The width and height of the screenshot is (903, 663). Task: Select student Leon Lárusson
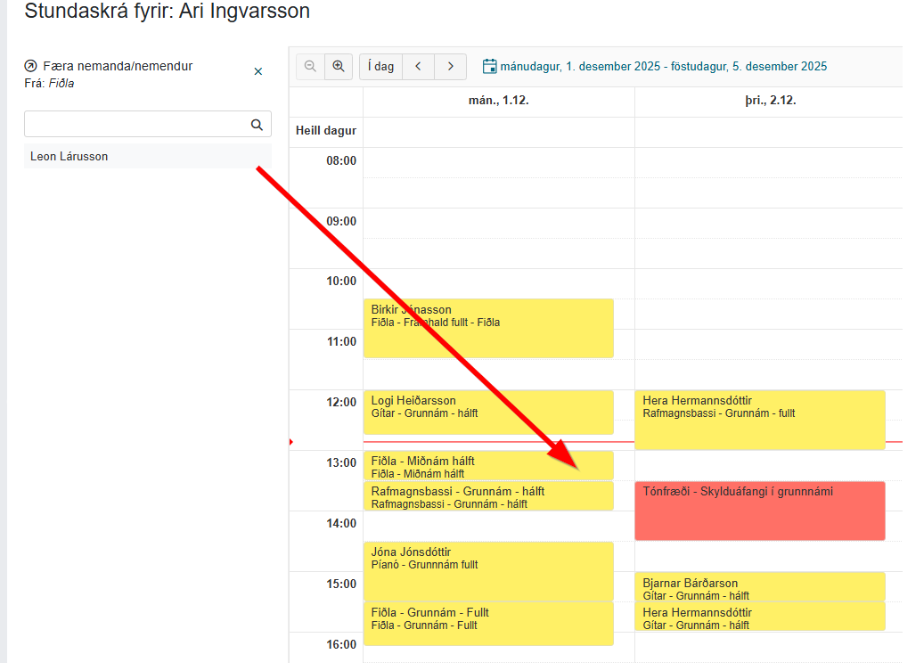pyautogui.click(x=147, y=156)
